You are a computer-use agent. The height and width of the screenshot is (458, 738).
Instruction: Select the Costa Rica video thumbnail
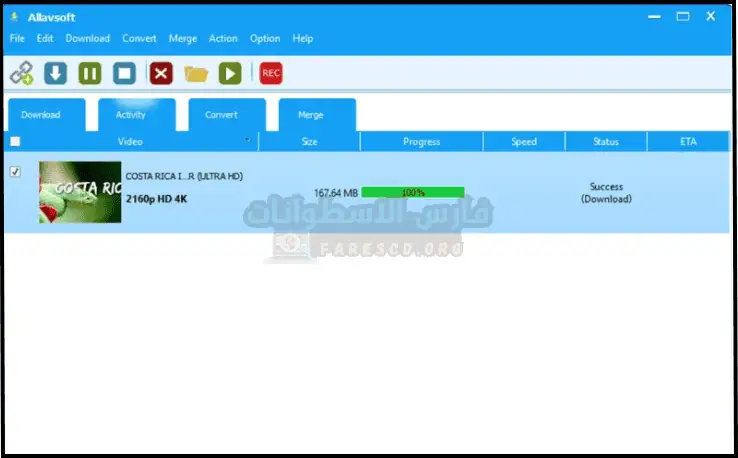pyautogui.click(x=80, y=192)
